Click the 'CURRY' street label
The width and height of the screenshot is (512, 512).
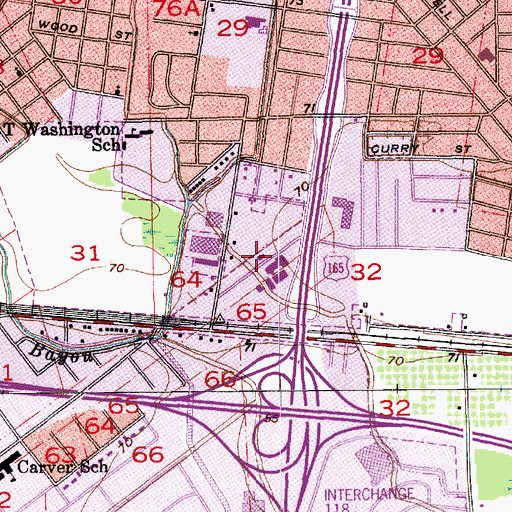coord(394,149)
